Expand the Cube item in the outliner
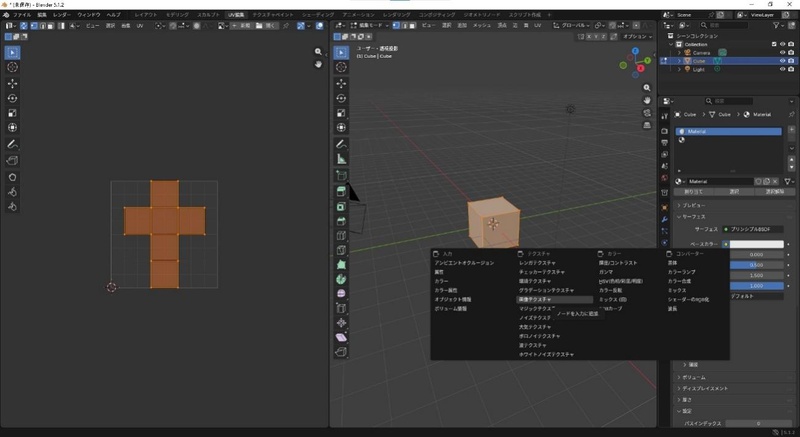 pos(679,61)
